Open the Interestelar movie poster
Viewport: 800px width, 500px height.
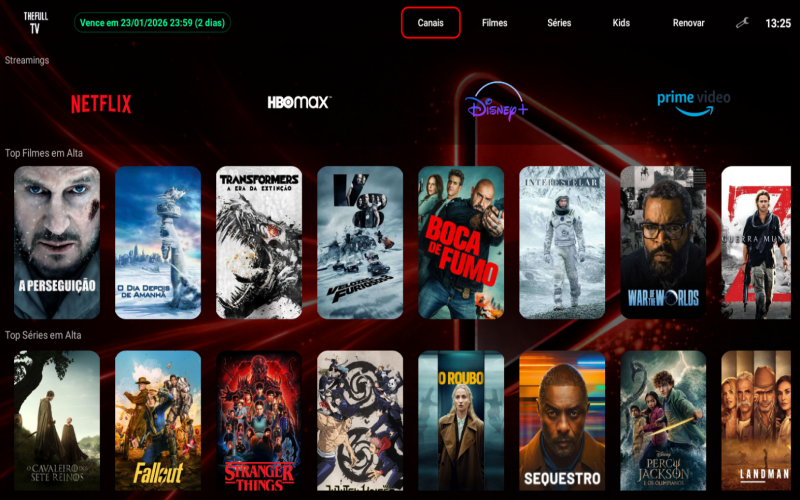(562, 242)
